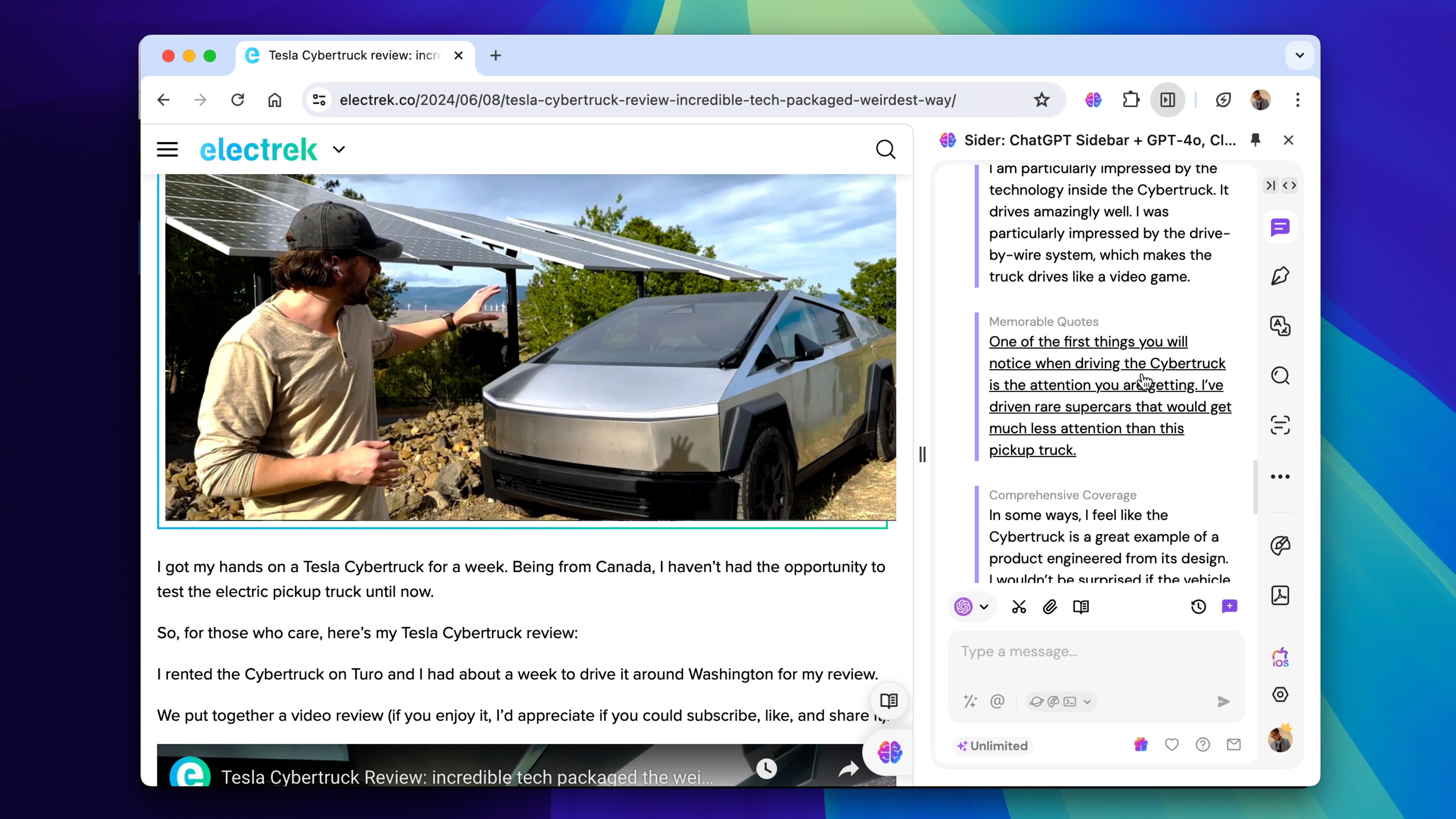
Task: Expand the electrek site dropdown arrow
Action: click(x=339, y=150)
